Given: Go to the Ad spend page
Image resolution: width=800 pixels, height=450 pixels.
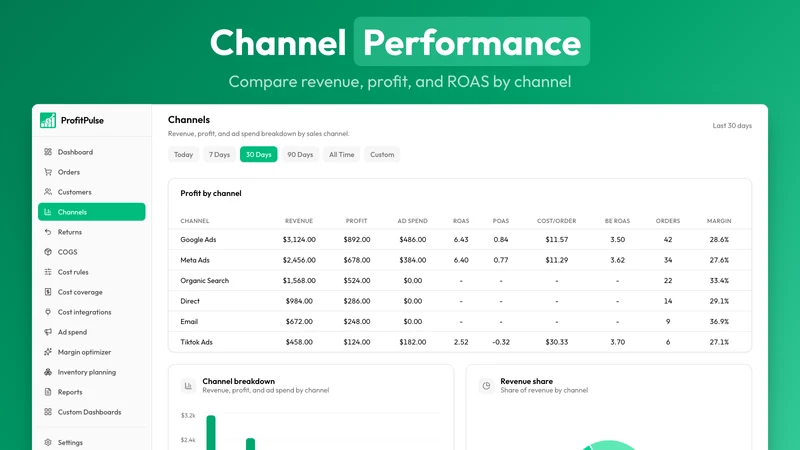Looking at the screenshot, I should (92, 332).
